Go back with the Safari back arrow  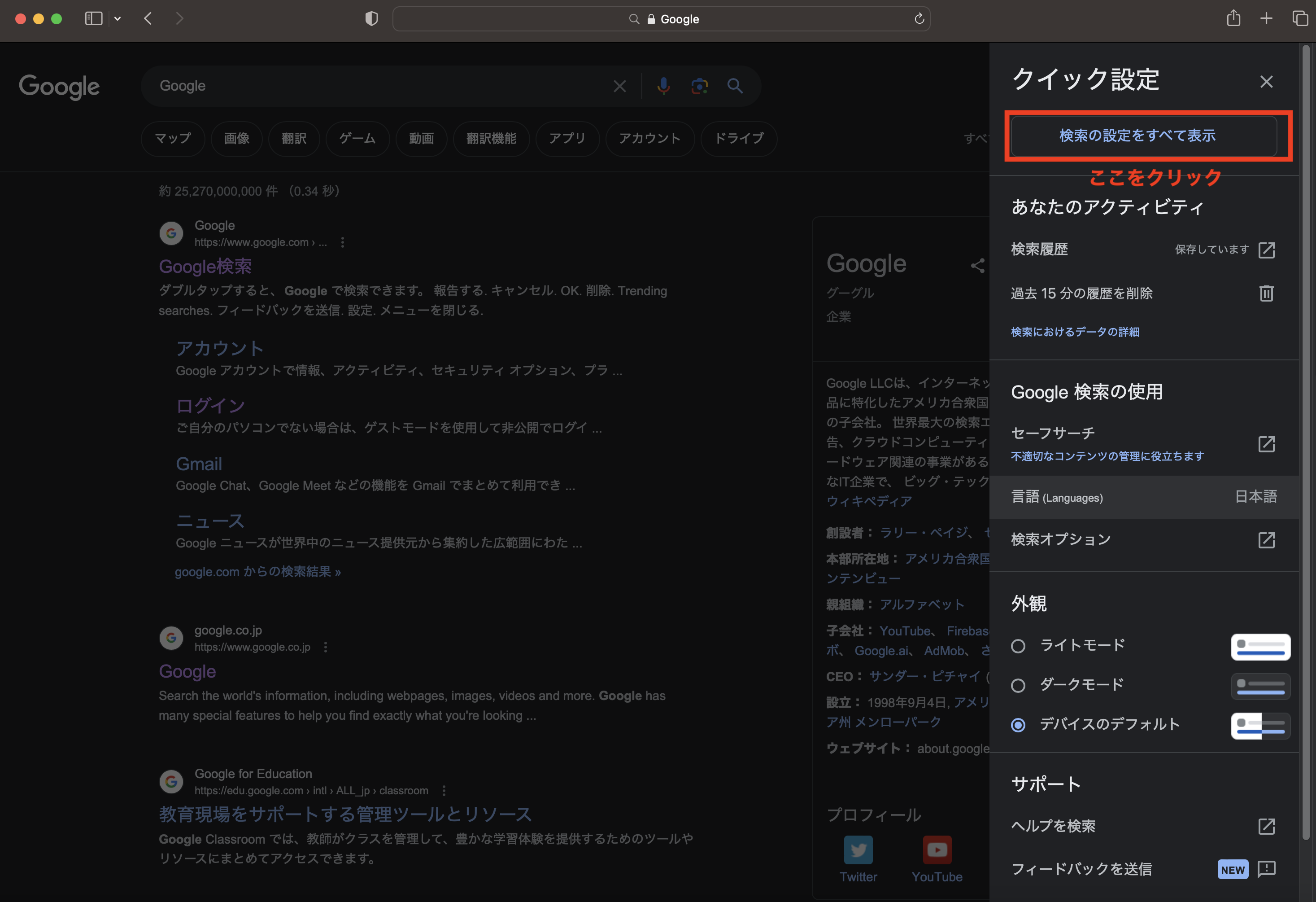point(148,19)
